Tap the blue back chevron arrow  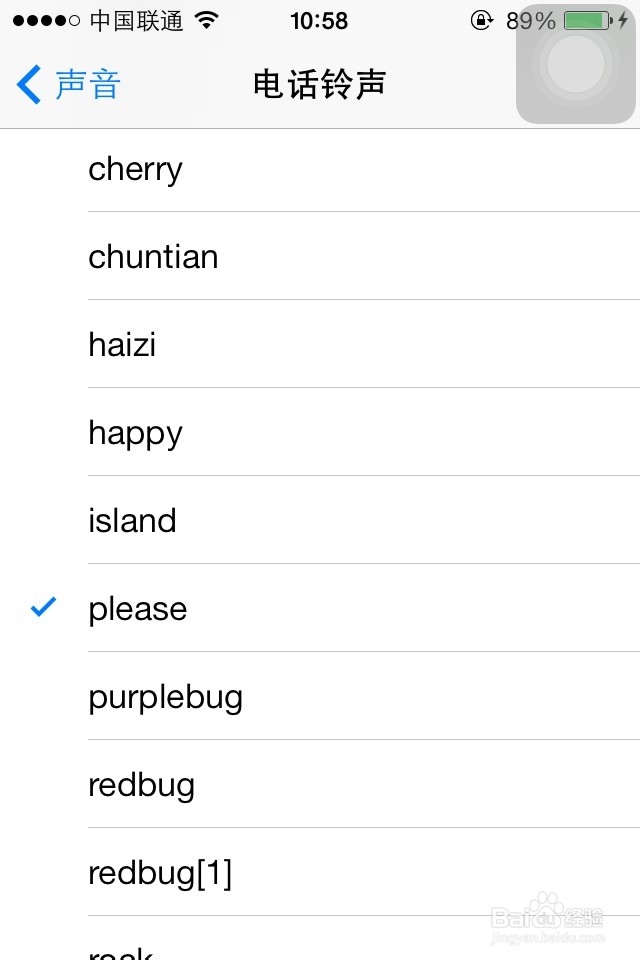[x=29, y=85]
